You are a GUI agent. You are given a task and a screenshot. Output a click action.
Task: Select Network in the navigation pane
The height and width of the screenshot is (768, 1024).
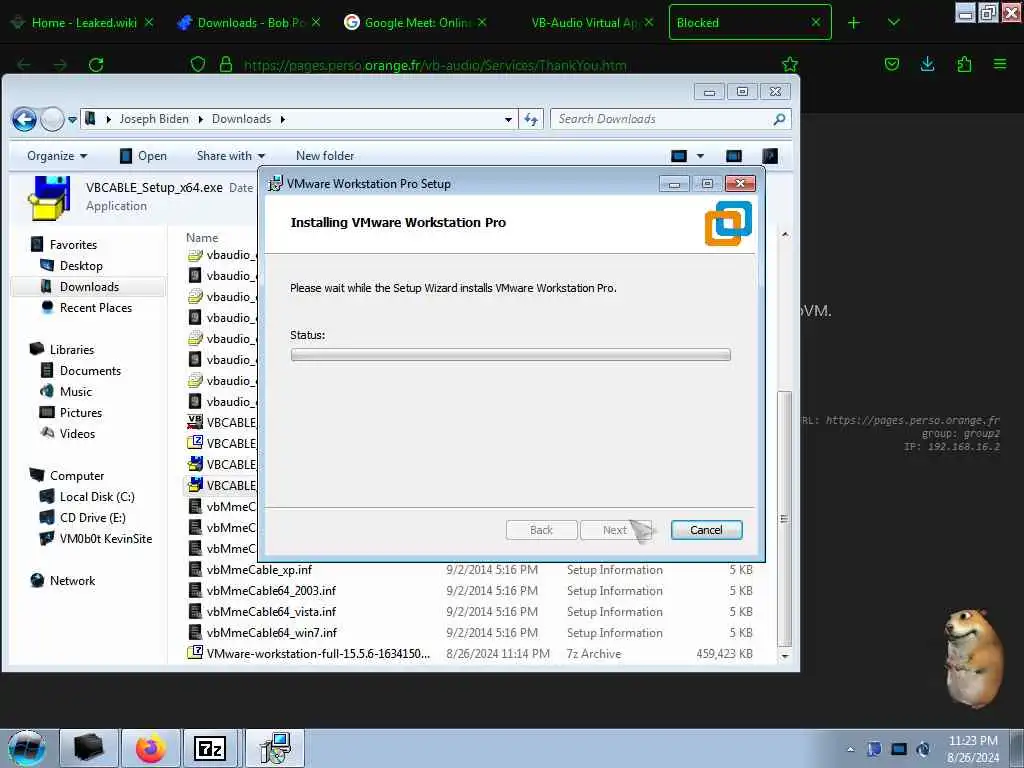(72, 581)
